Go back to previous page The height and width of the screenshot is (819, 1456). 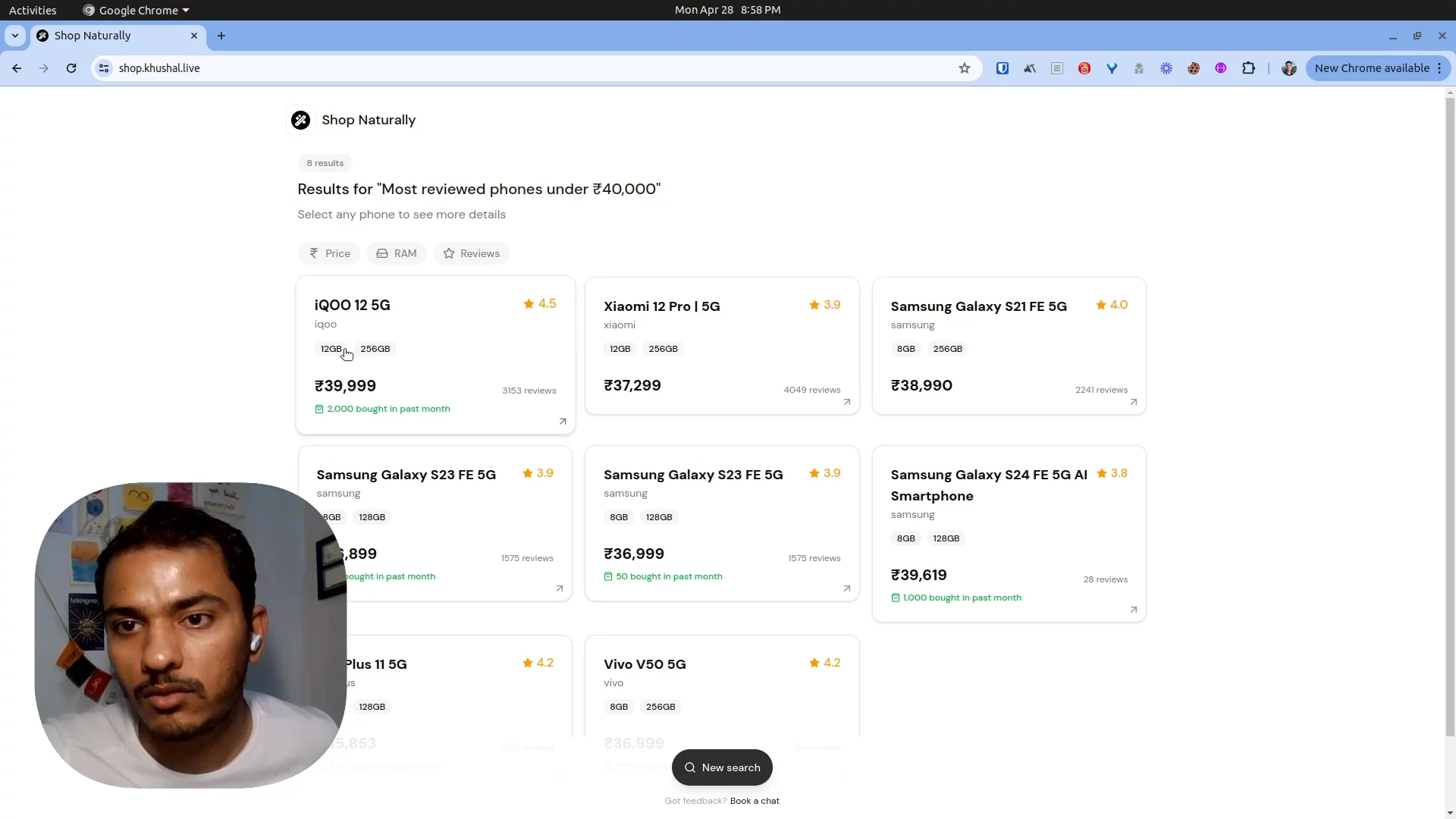pyautogui.click(x=17, y=68)
